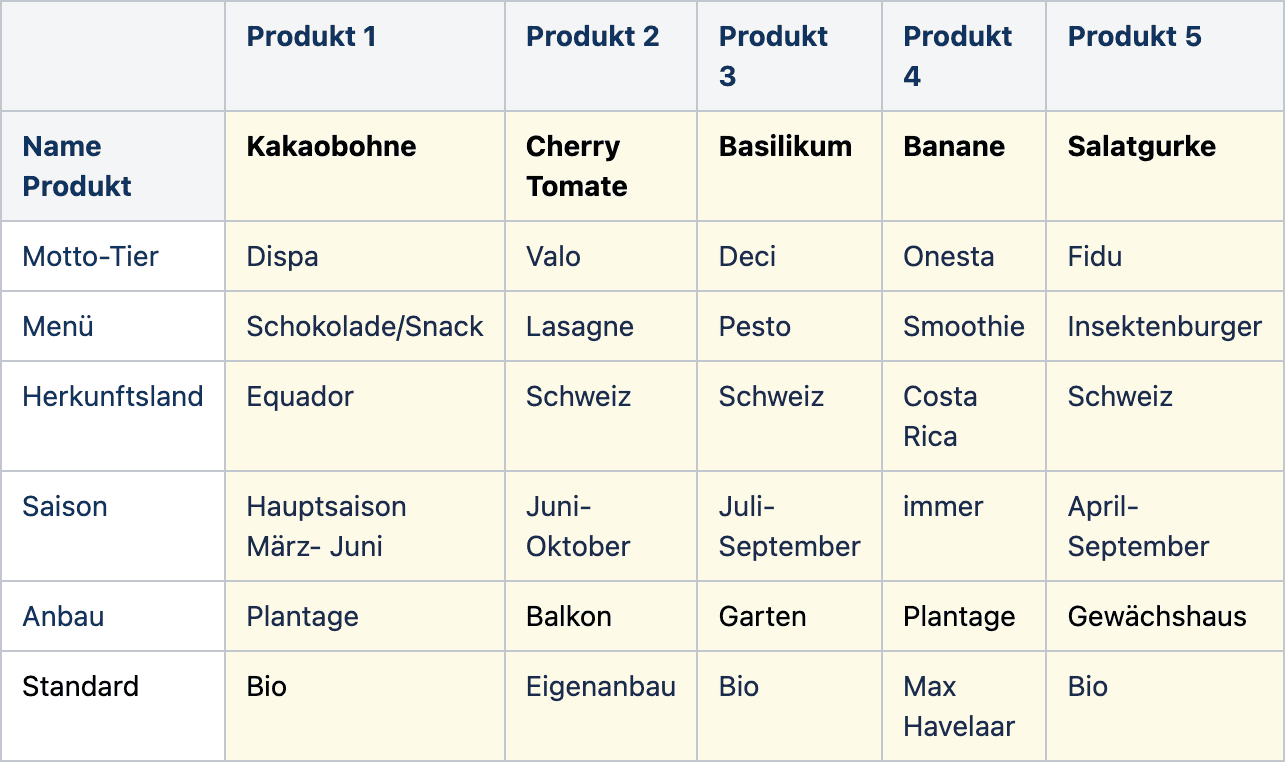The image size is (1286, 762).
Task: Select the Herkunftsland row label
Action: coord(113,416)
